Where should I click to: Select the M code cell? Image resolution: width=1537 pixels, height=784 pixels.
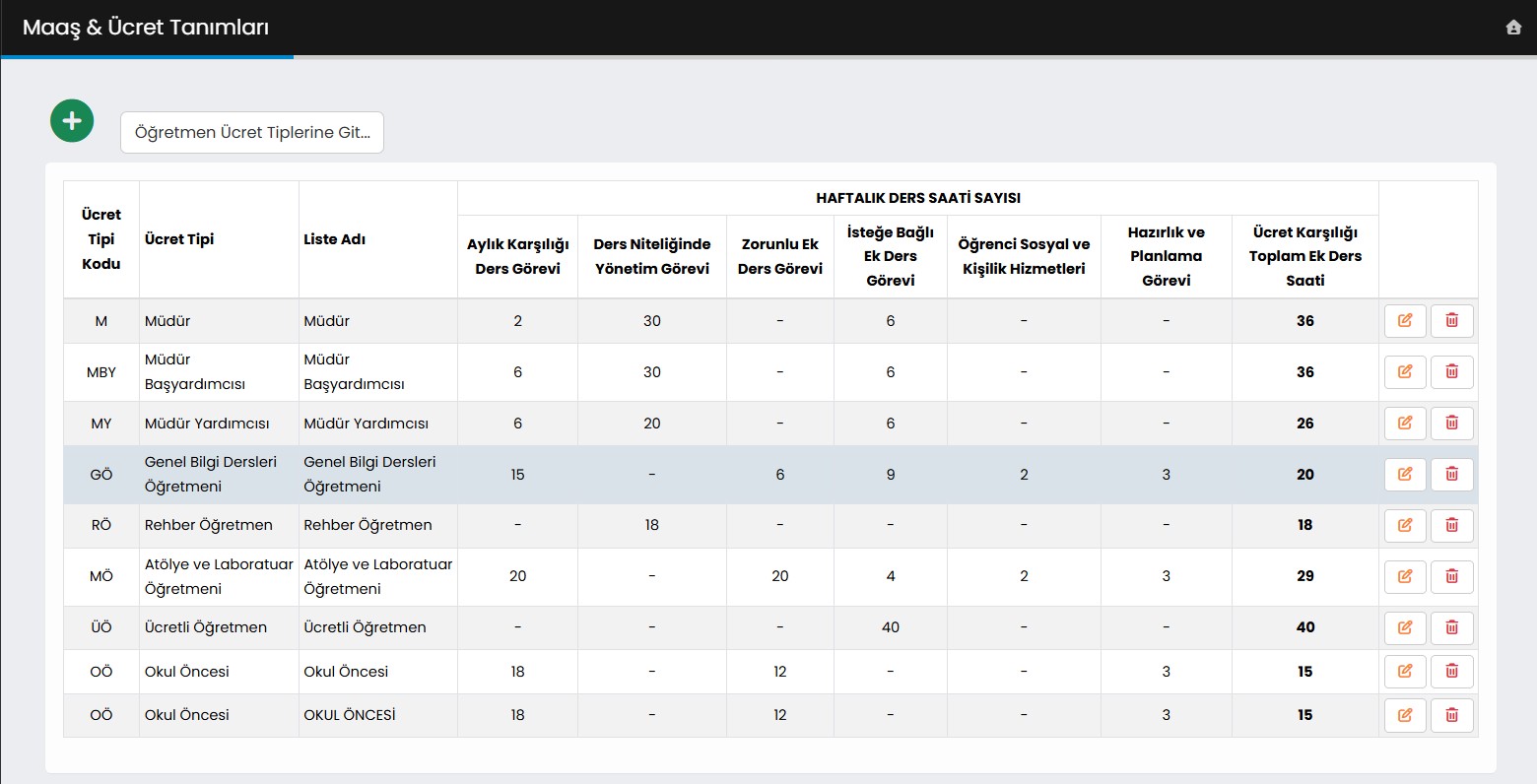tap(101, 321)
